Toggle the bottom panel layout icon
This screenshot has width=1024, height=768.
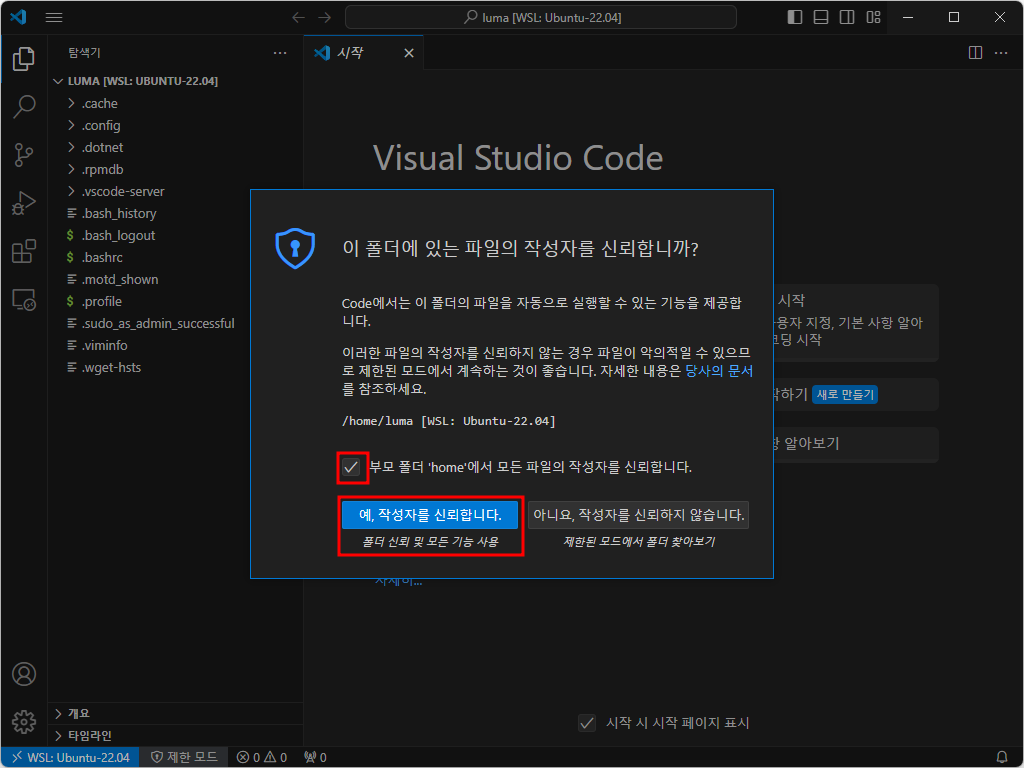click(x=821, y=18)
